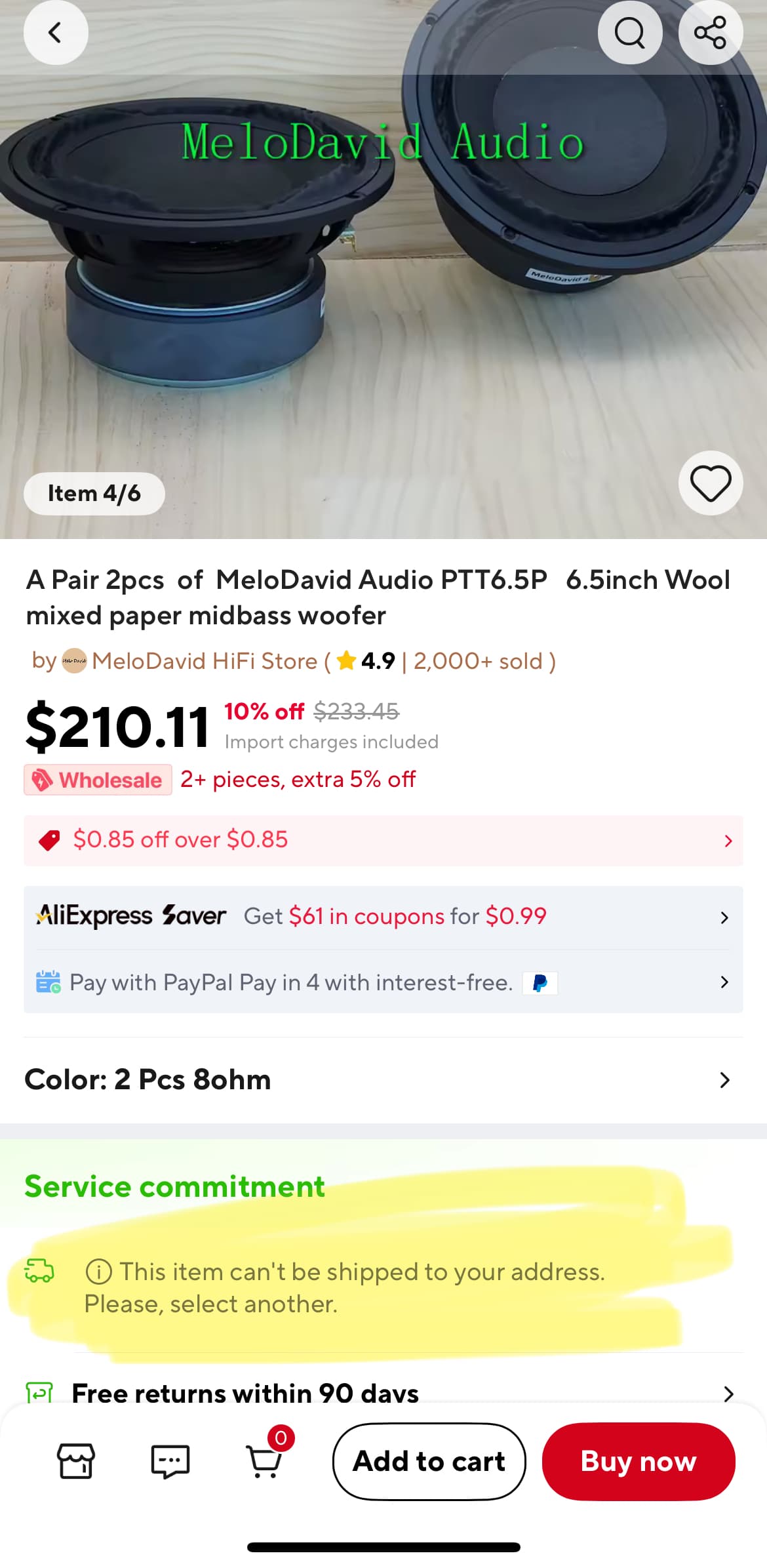The width and height of the screenshot is (767, 1568).
Task: Tap the PayPal logo icon
Action: coord(540,983)
